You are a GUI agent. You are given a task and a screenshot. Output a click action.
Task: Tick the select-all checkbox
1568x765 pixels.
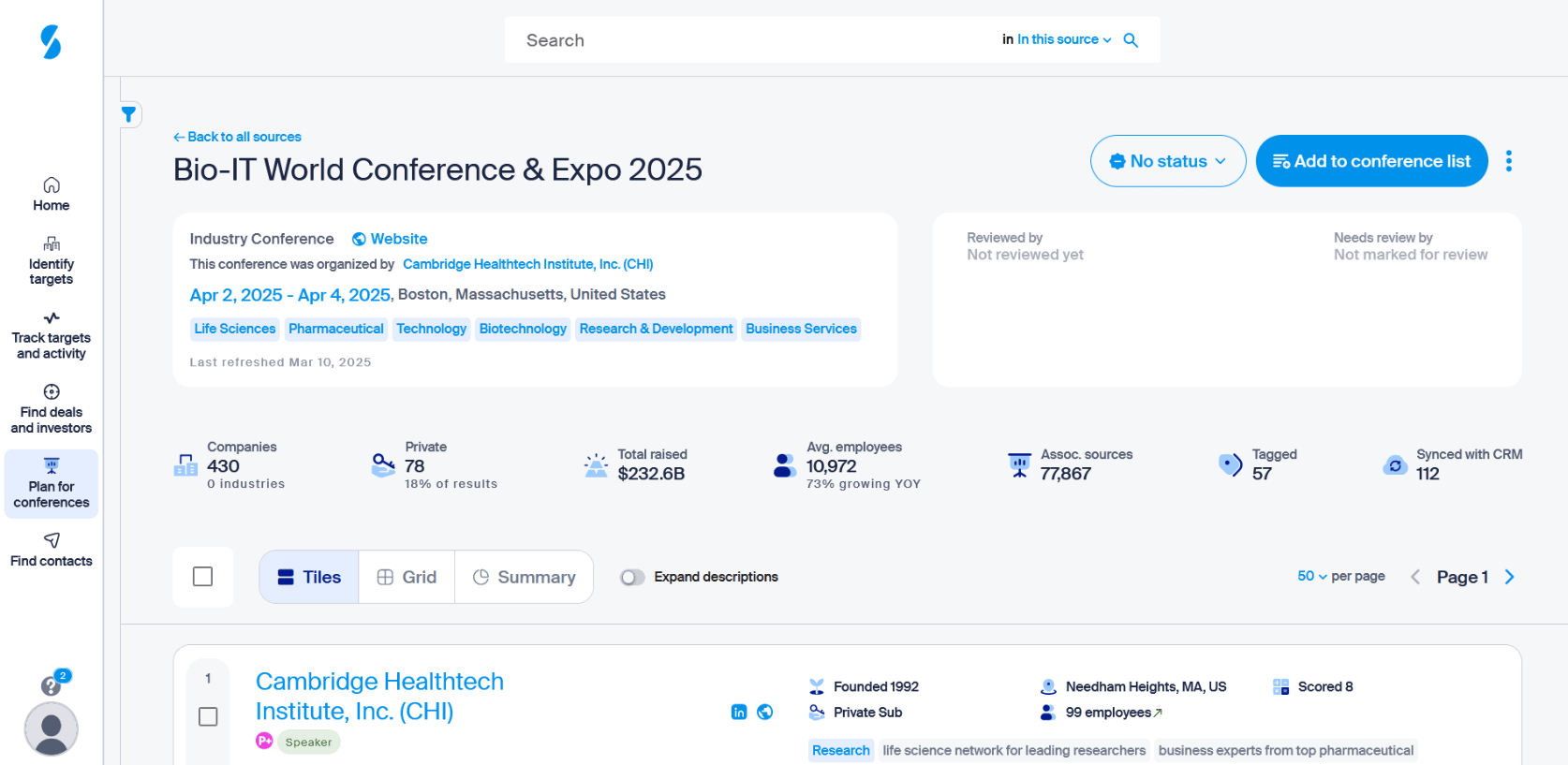(202, 577)
